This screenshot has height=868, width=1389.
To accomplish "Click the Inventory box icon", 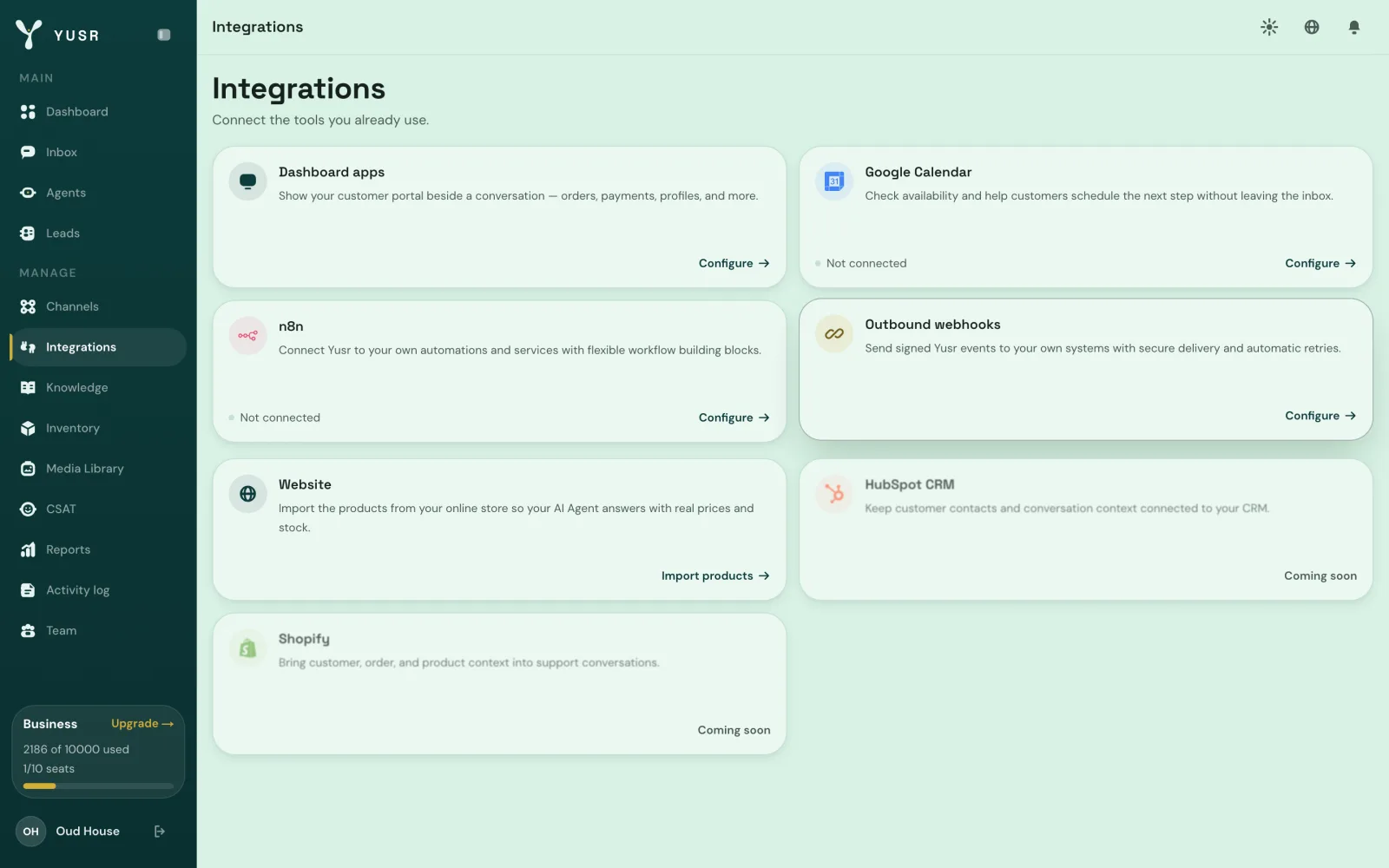I will pyautogui.click(x=28, y=428).
